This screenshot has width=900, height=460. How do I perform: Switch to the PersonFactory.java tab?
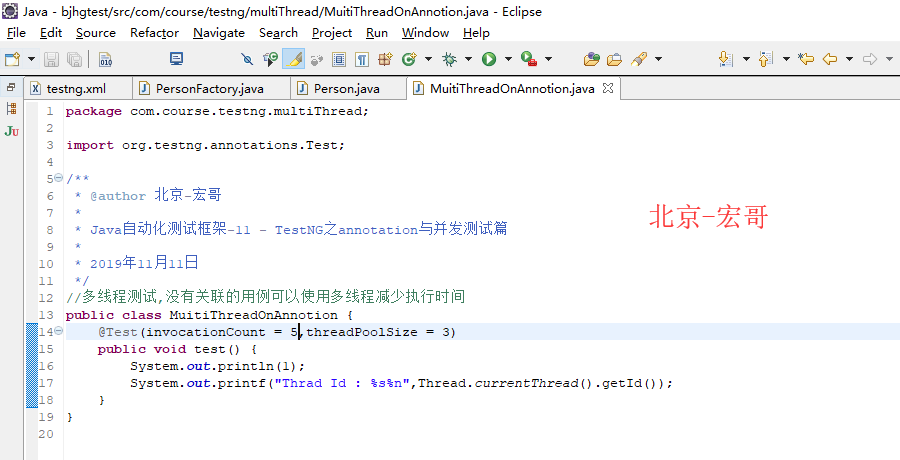pos(210,88)
